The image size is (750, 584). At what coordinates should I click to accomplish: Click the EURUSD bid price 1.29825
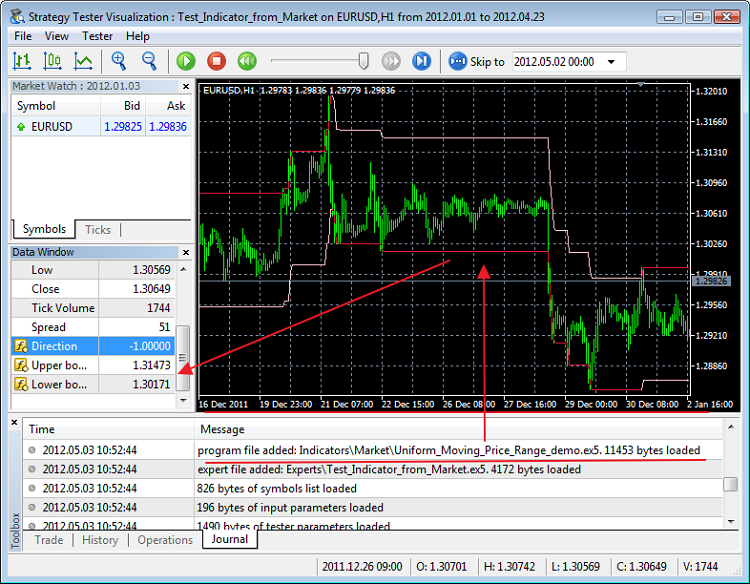click(x=123, y=127)
